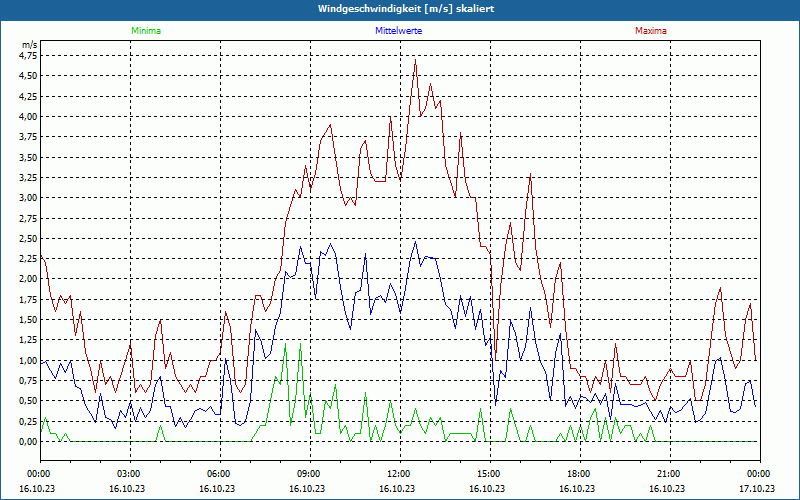Click the 17.10.23 date label

[757, 488]
